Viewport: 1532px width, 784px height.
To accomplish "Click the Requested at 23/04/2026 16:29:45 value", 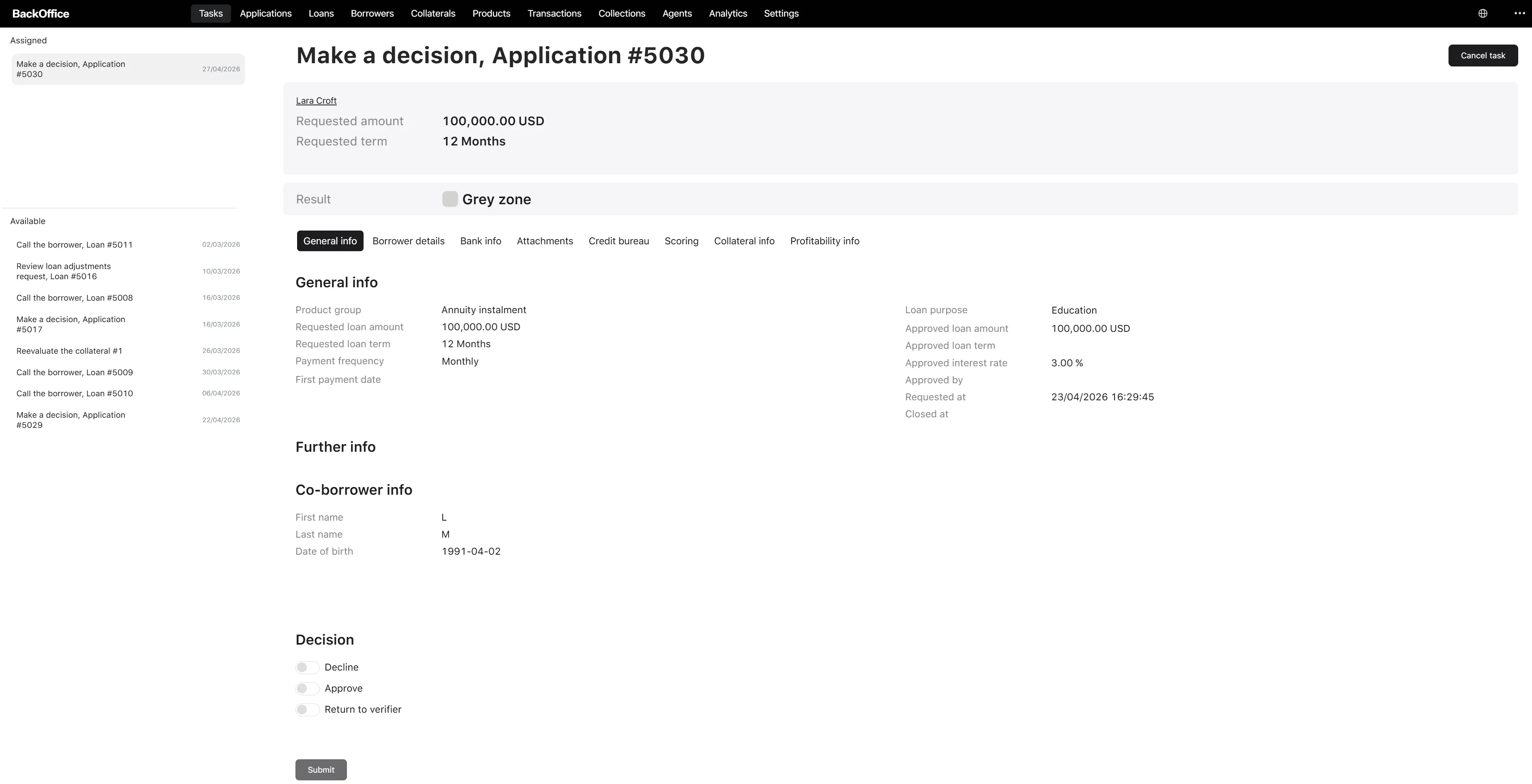I will coord(1102,397).
